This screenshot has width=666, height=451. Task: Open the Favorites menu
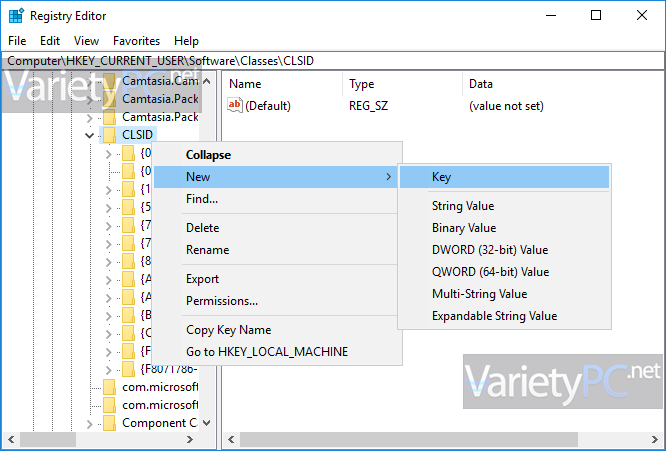point(136,41)
